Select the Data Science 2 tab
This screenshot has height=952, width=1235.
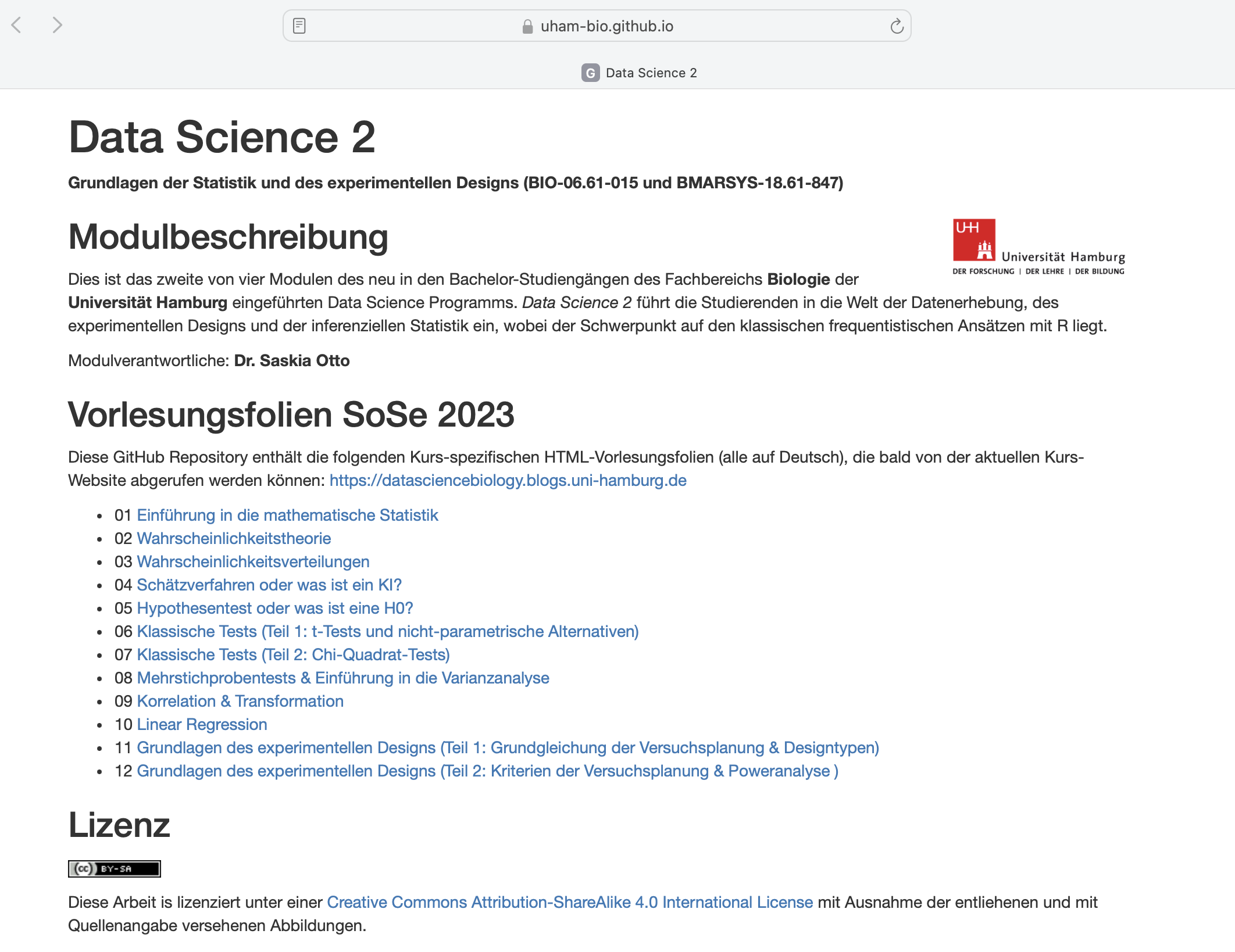[x=651, y=73]
